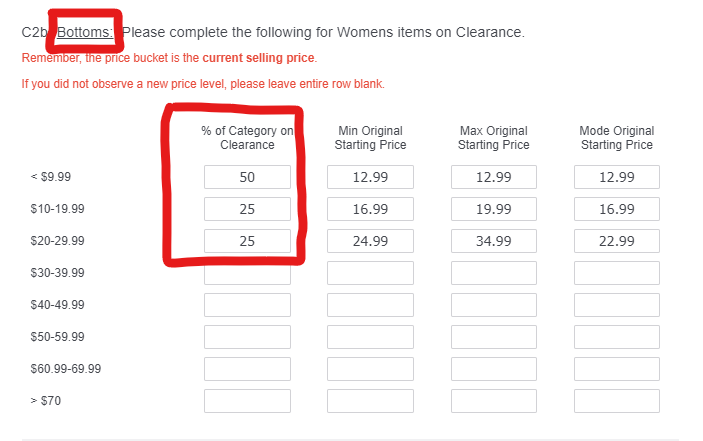Screen dimensions: 703x441
Task: Click Min Original Price field showing 16.99
Action: point(370,209)
